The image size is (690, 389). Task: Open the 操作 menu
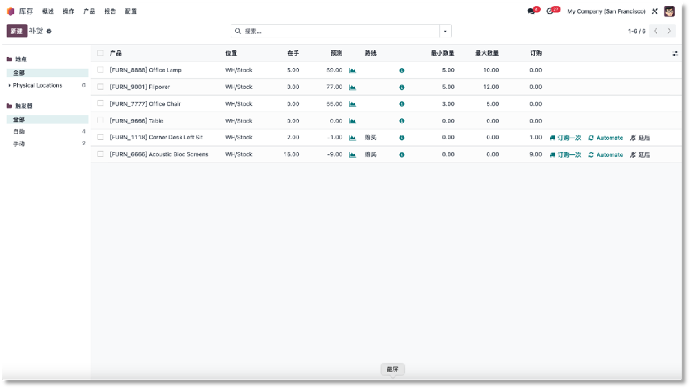point(68,11)
